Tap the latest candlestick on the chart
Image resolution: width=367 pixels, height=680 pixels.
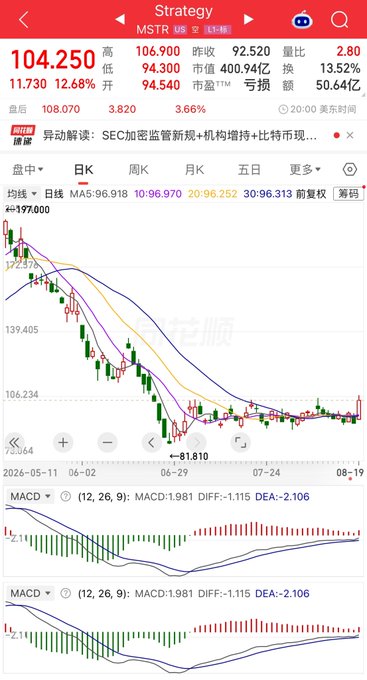pos(359,408)
